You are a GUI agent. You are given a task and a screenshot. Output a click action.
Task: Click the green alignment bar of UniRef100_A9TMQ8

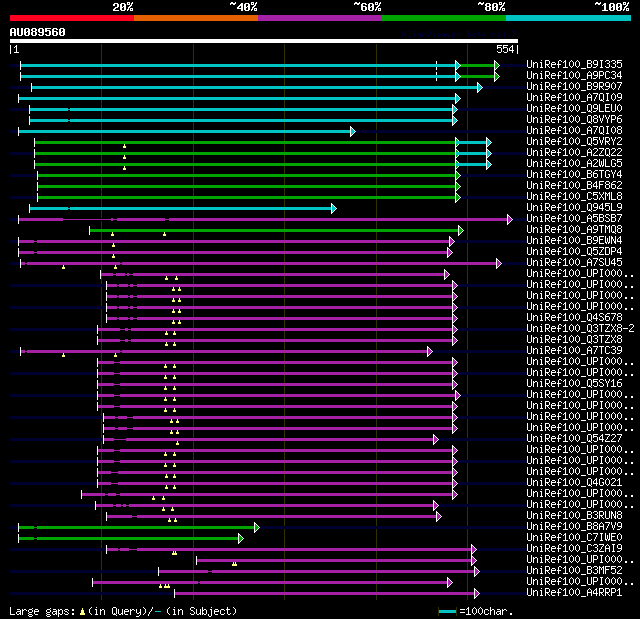274,231
